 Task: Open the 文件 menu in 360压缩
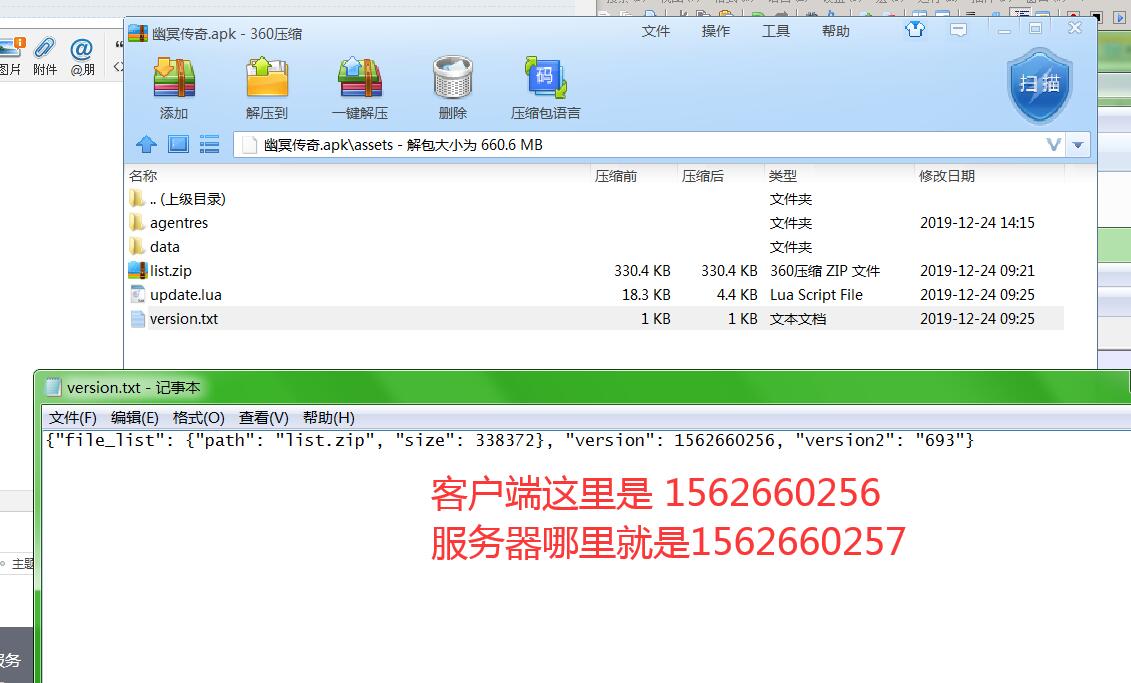(656, 31)
